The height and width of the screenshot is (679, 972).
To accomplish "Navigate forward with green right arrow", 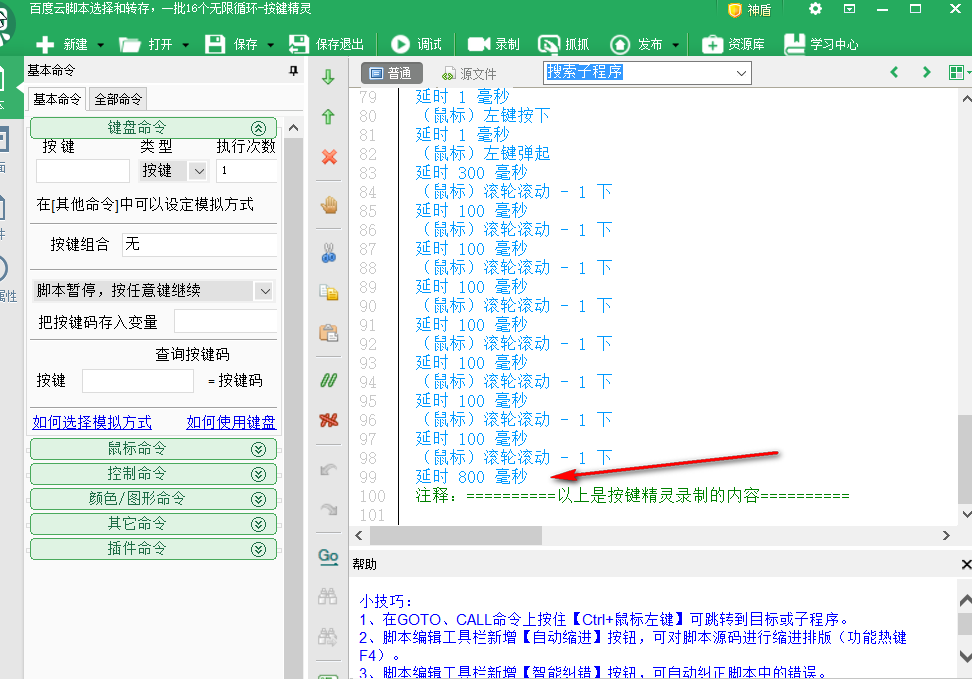I will 926,72.
